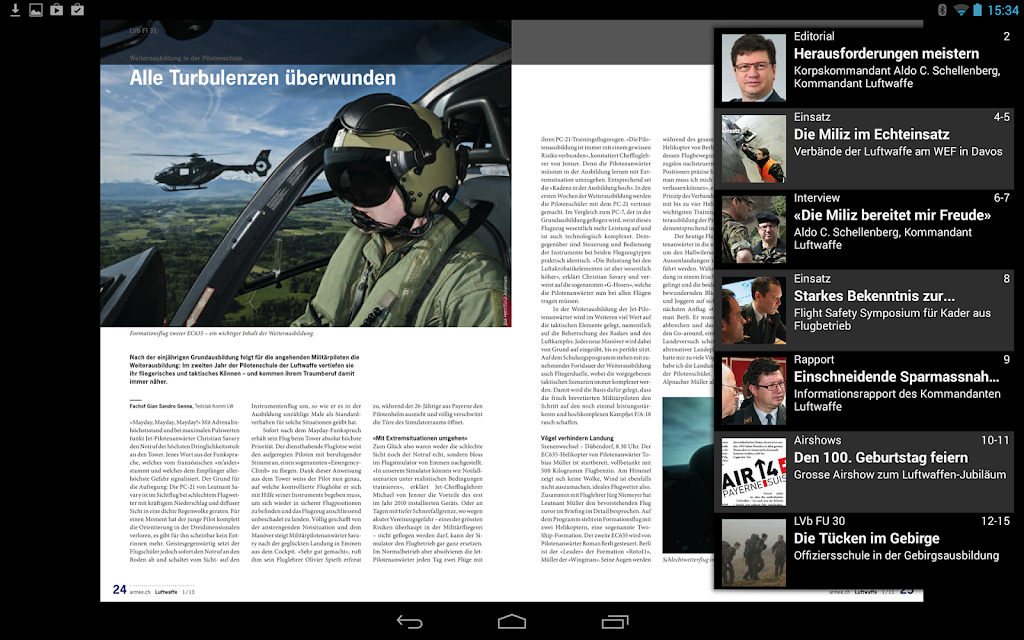The height and width of the screenshot is (640, 1024).
Task: Tap the 'Airshows' category label
Action: pos(817,440)
